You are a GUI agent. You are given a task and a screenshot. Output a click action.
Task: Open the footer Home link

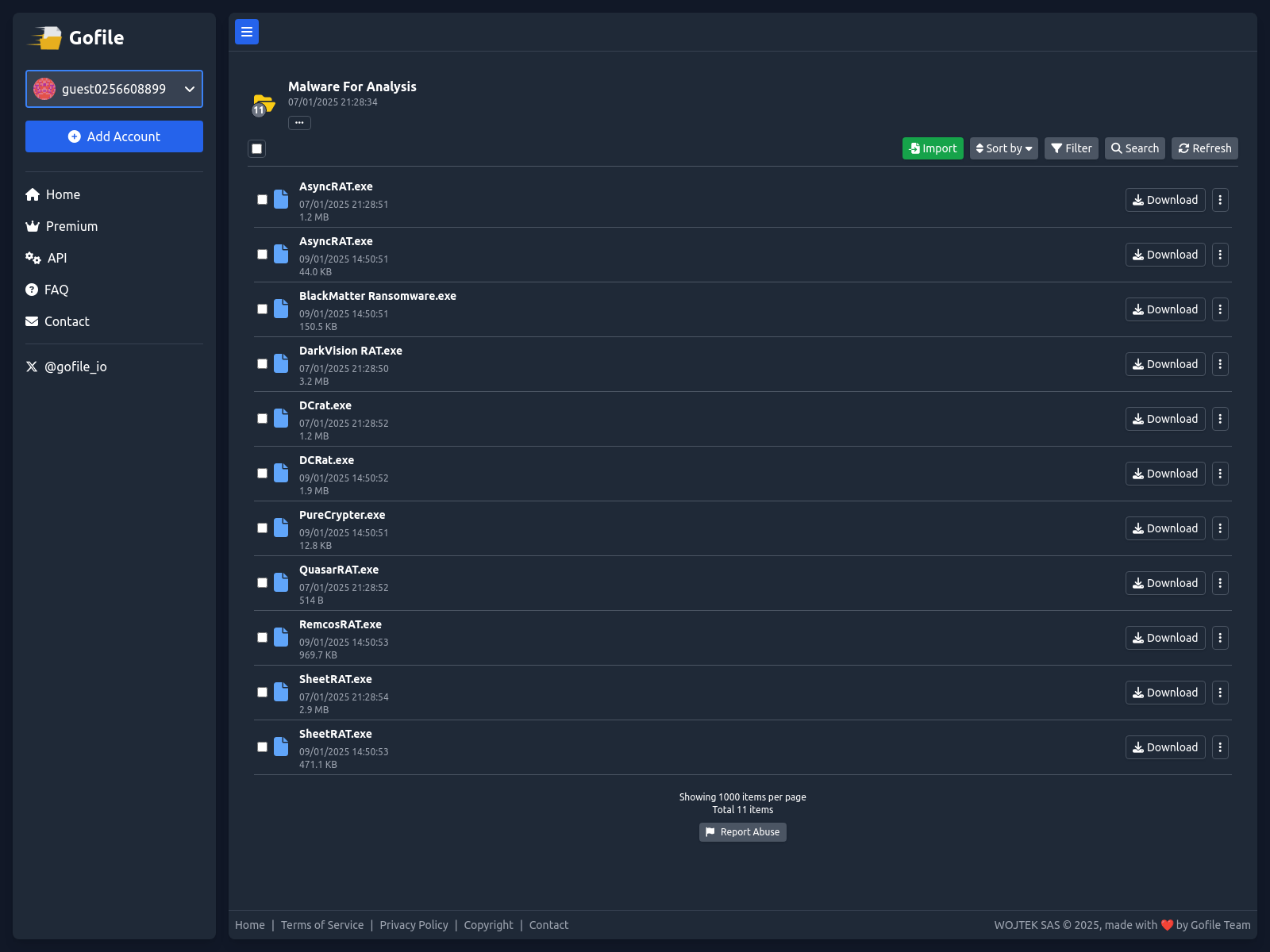250,925
